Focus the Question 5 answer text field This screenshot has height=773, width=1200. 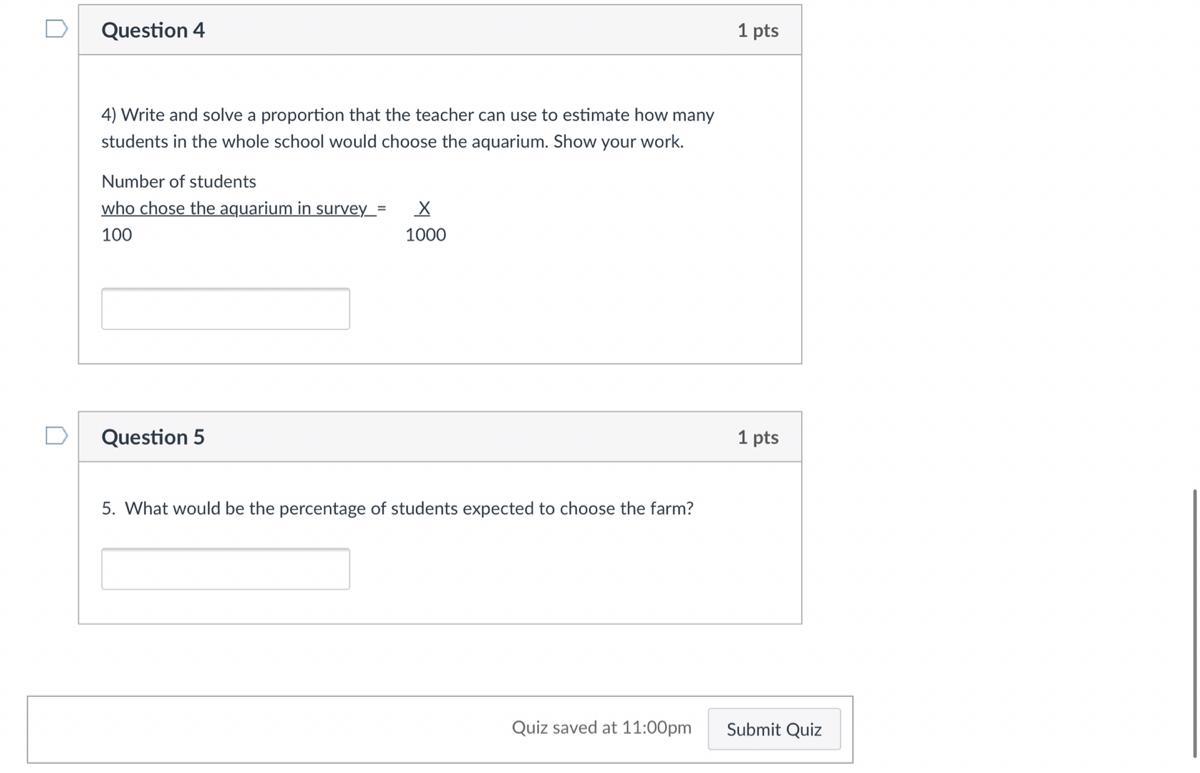coord(225,569)
